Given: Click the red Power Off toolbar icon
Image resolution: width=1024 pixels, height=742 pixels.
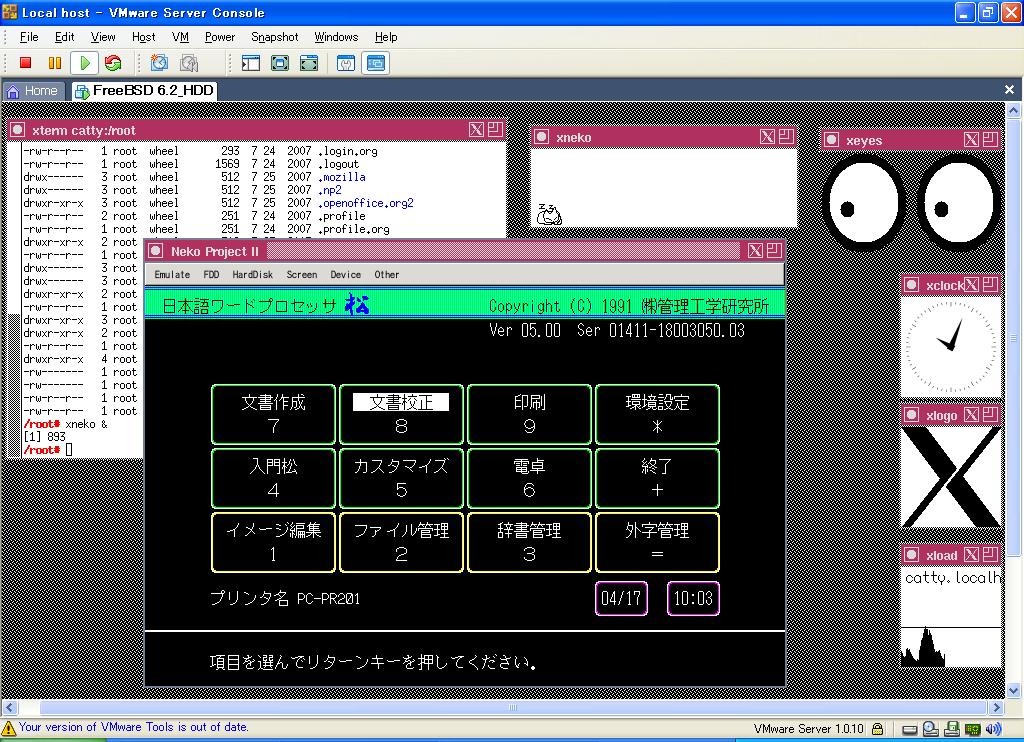Looking at the screenshot, I should coord(25,63).
